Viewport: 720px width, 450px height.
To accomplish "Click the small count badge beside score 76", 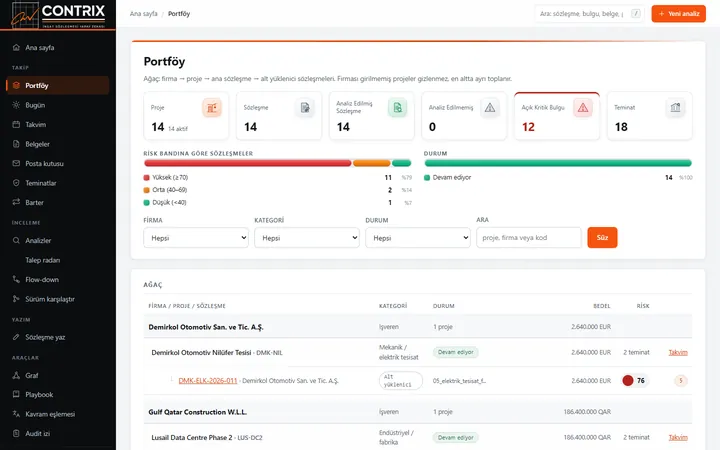I will (681, 380).
